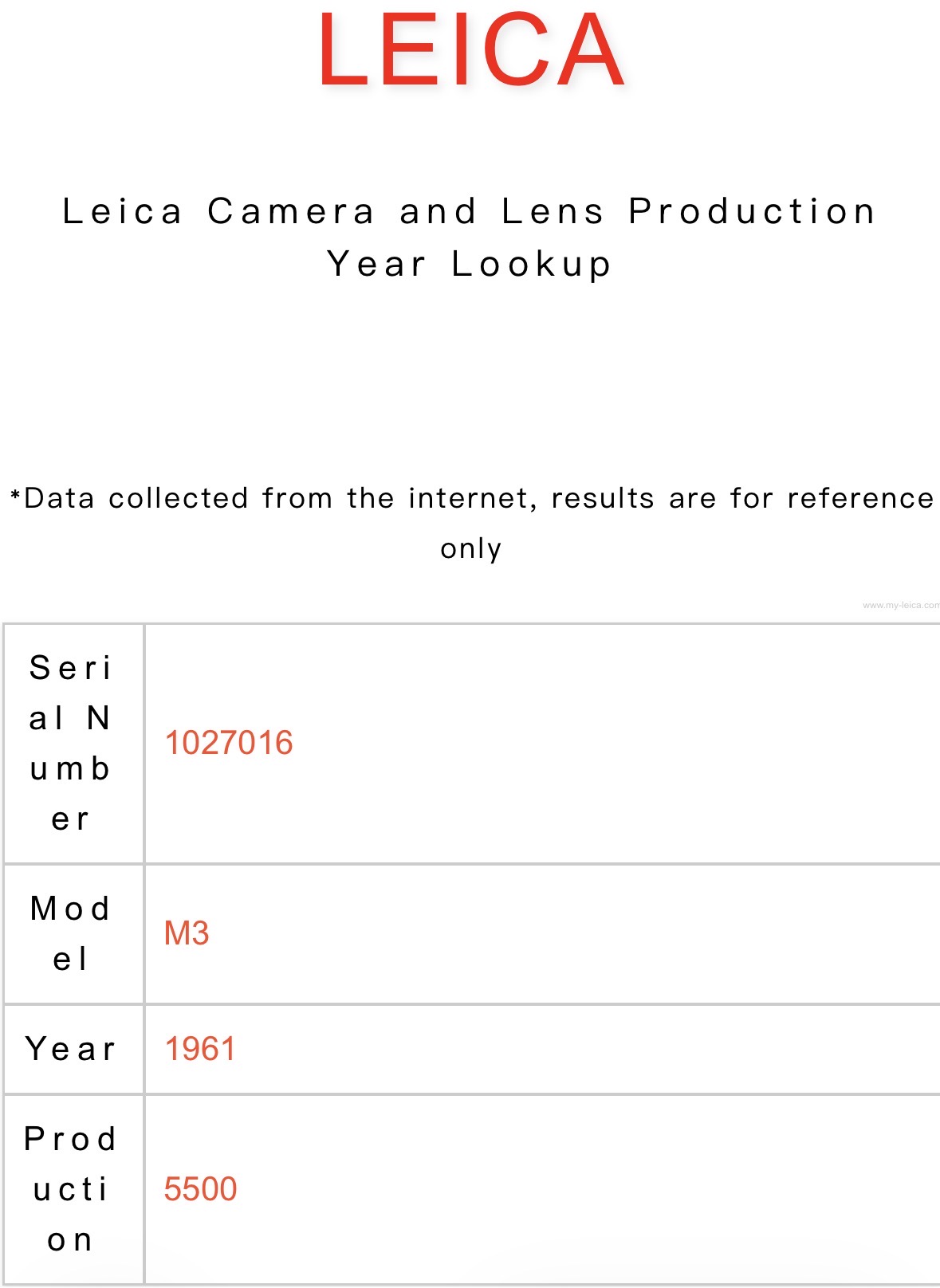
Task: Select the production value 5500
Action: point(200,1188)
